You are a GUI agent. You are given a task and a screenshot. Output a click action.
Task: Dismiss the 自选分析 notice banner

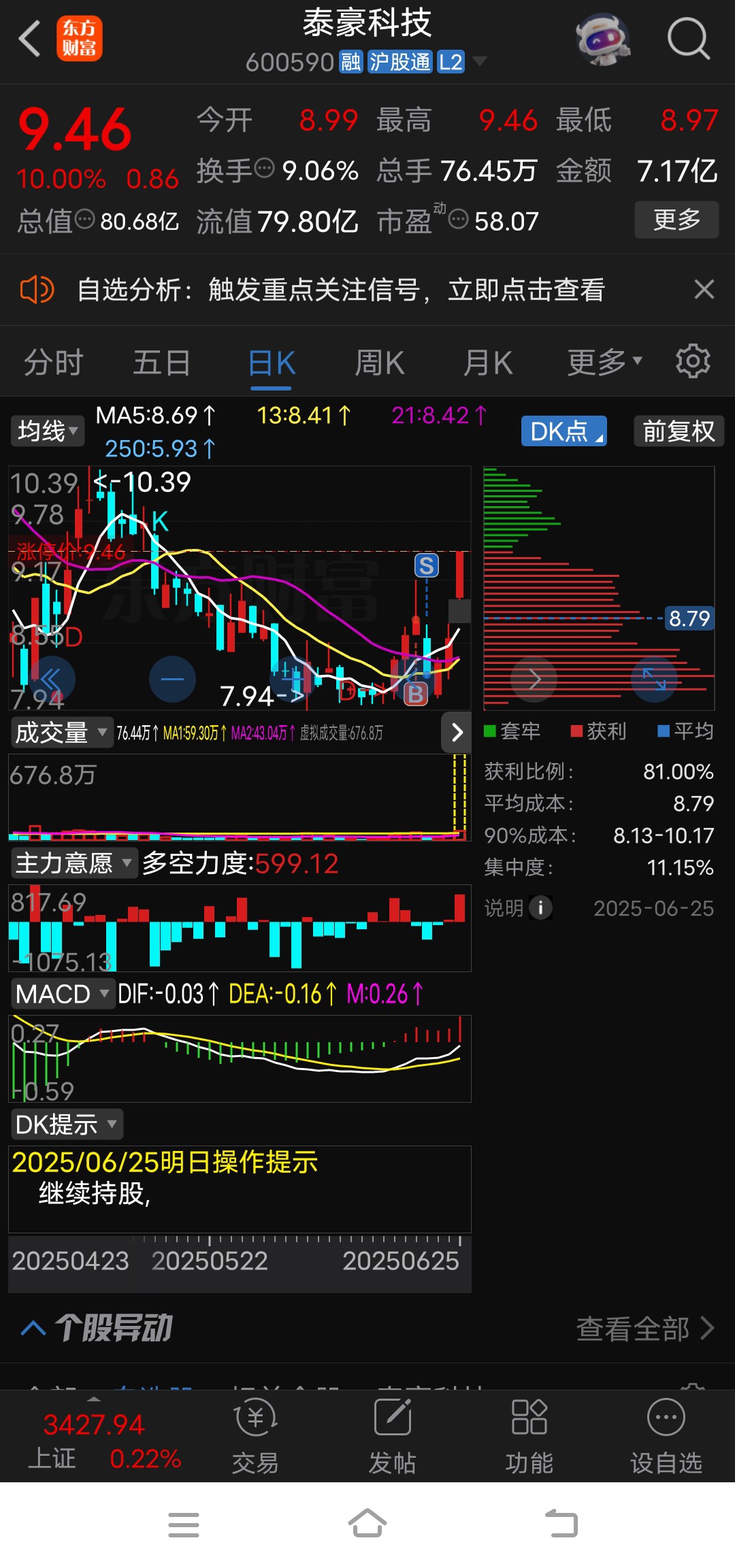[704, 290]
